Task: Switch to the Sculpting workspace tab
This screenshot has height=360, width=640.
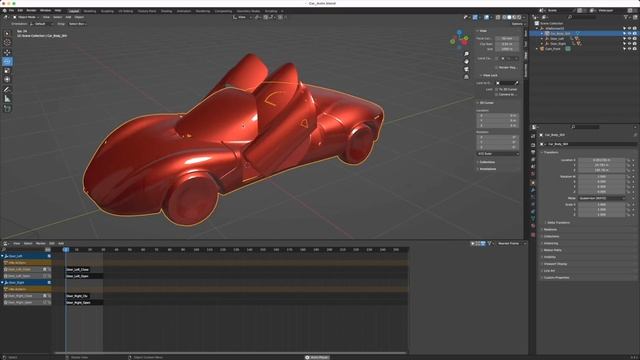Action: 107,11
